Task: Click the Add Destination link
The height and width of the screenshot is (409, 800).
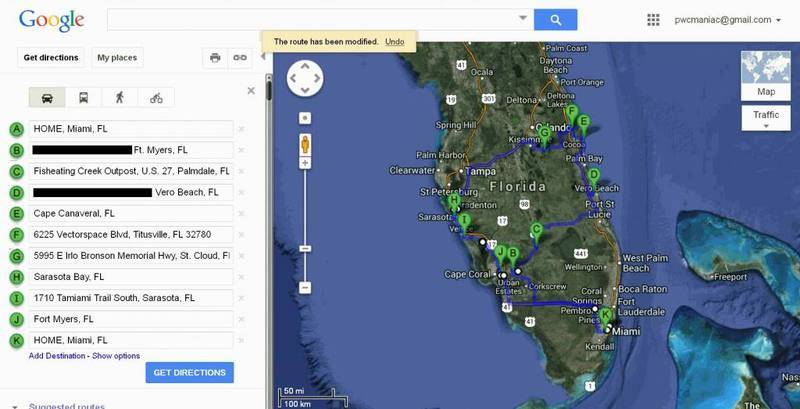Action: coord(57,356)
